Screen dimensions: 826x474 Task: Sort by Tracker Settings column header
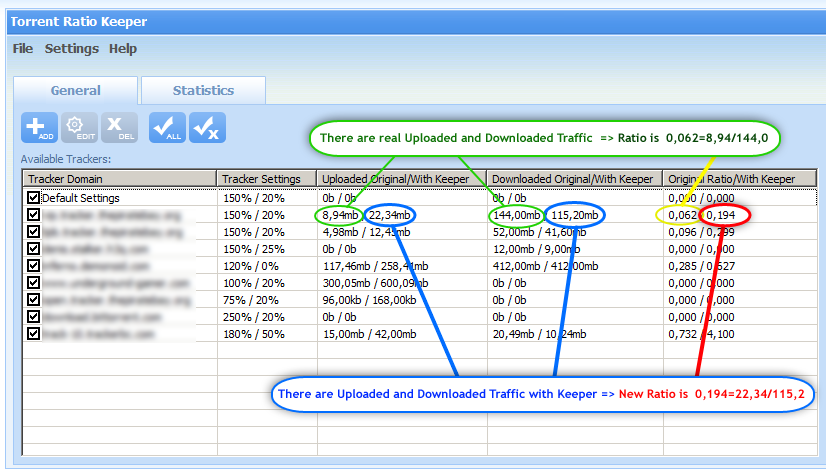tap(267, 179)
